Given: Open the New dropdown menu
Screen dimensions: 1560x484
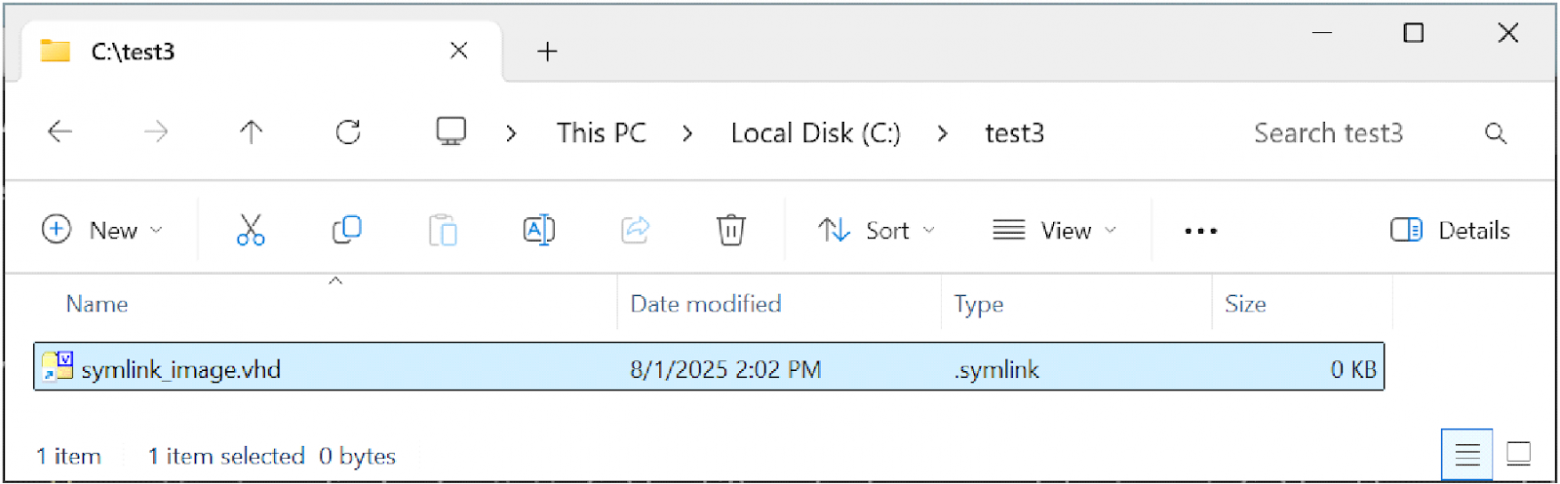Looking at the screenshot, I should [102, 230].
